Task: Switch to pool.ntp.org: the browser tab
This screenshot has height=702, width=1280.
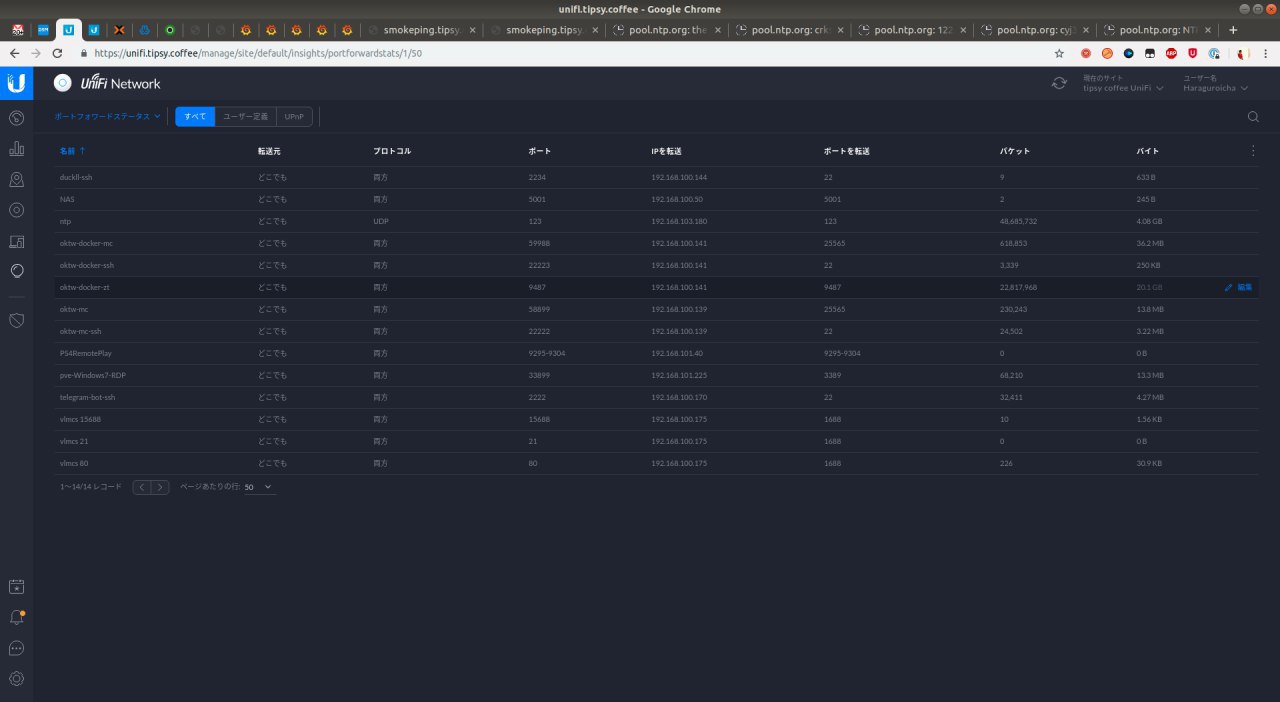Action: 667,30
